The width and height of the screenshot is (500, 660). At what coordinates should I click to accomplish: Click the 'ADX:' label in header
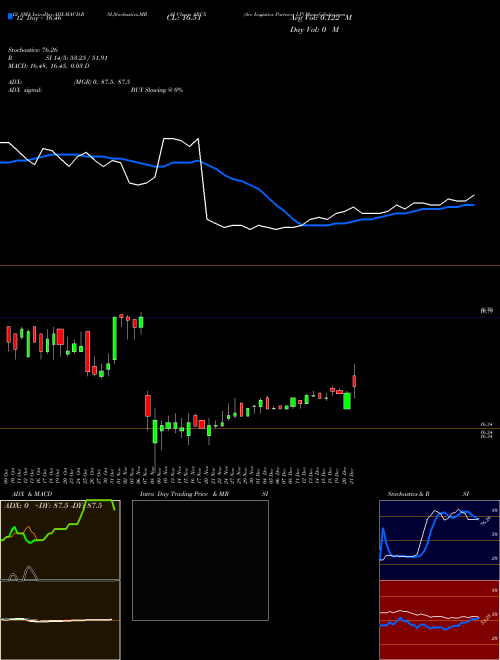point(15,82)
